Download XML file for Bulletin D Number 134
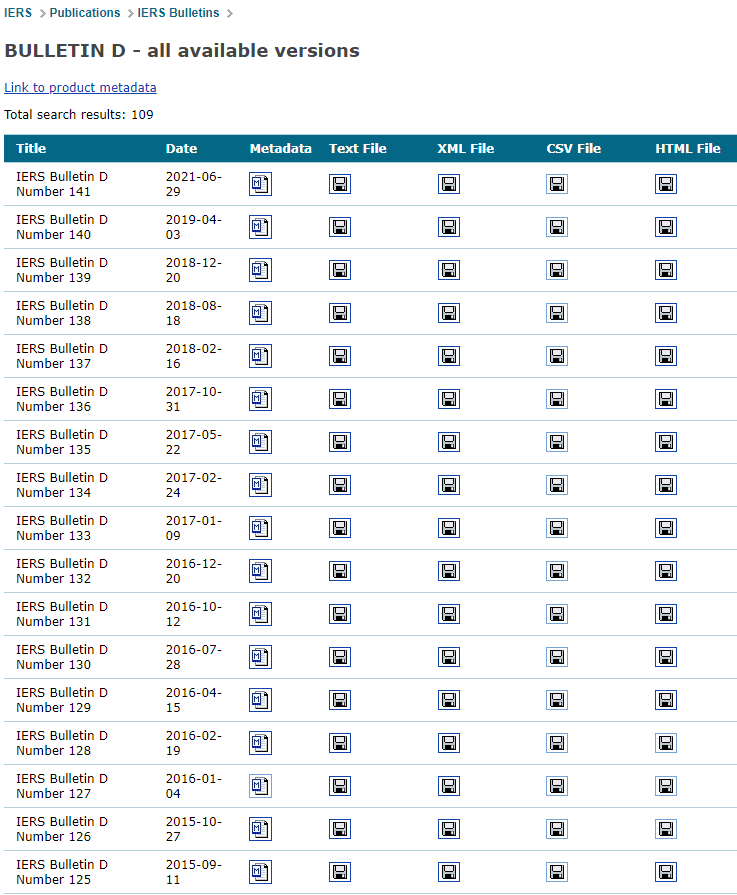This screenshot has height=895, width=737. coord(449,485)
